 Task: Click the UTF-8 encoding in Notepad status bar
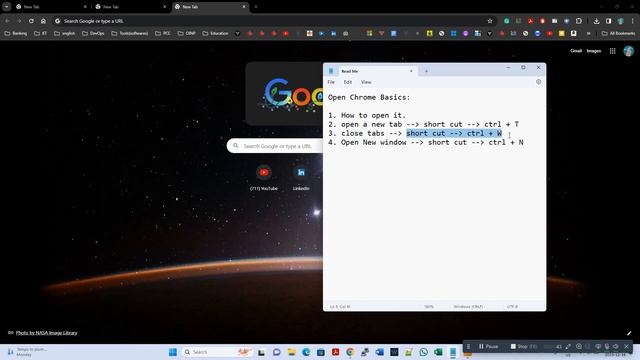(512, 307)
